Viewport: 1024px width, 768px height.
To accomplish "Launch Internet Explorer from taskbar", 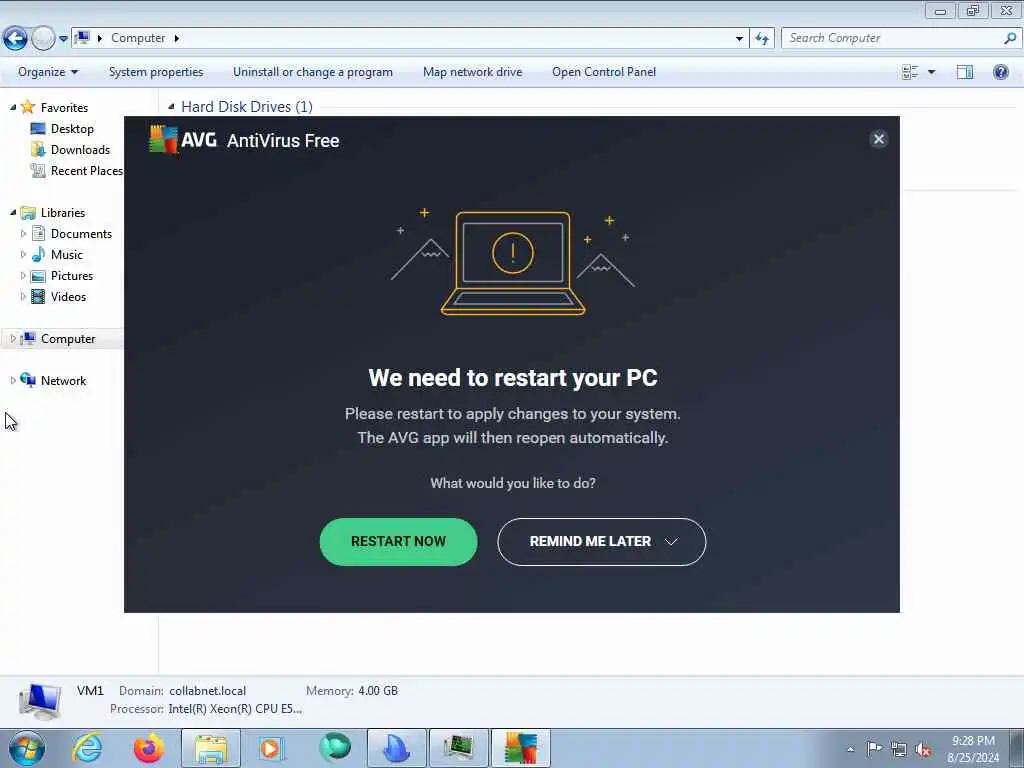I will click(x=87, y=748).
